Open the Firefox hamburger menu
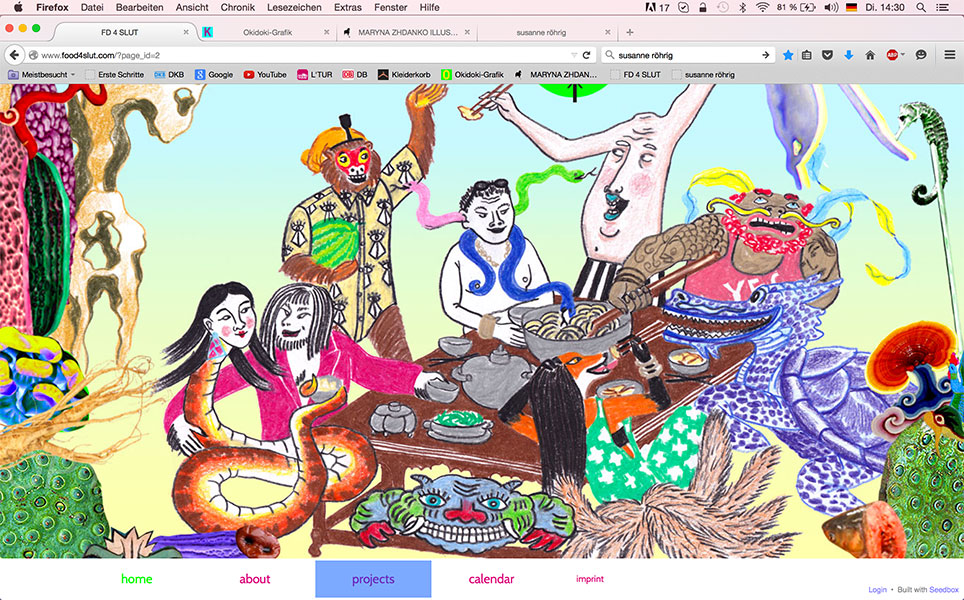 pyautogui.click(x=949, y=55)
